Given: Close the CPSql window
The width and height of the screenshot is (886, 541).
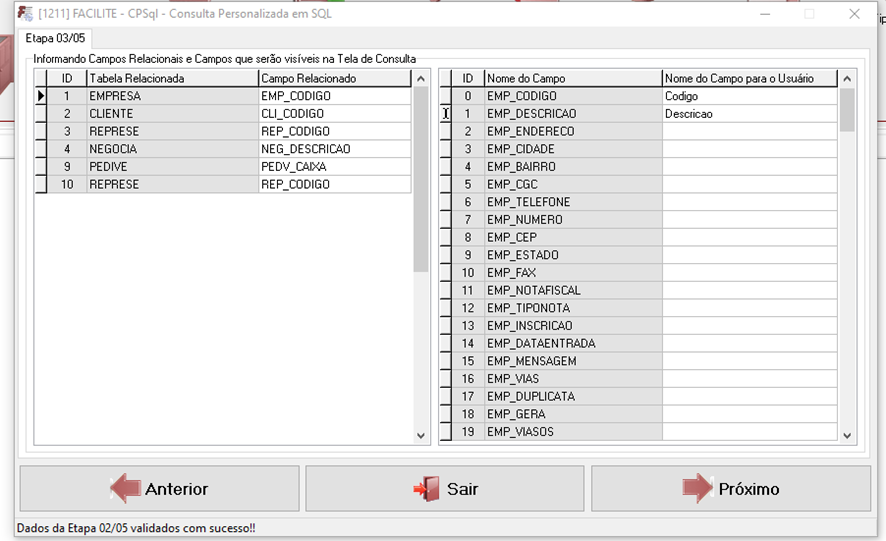Looking at the screenshot, I should pyautogui.click(x=854, y=14).
